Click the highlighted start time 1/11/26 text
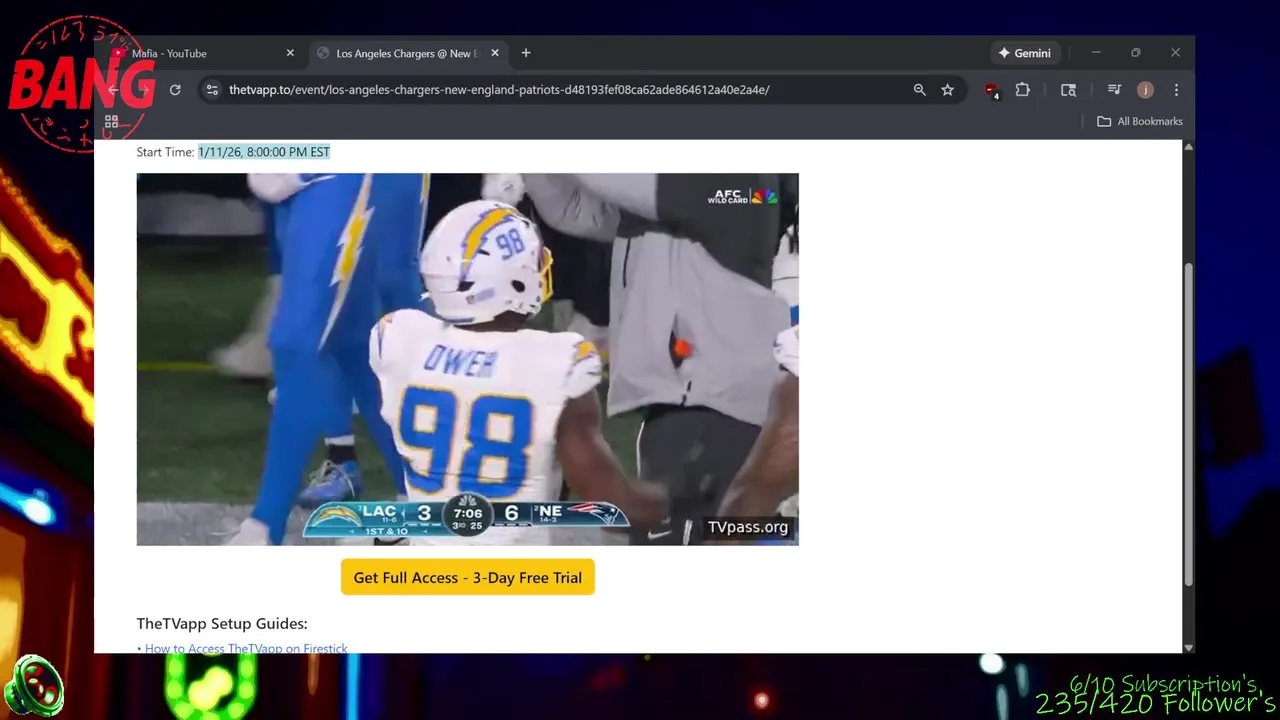 [x=264, y=152]
